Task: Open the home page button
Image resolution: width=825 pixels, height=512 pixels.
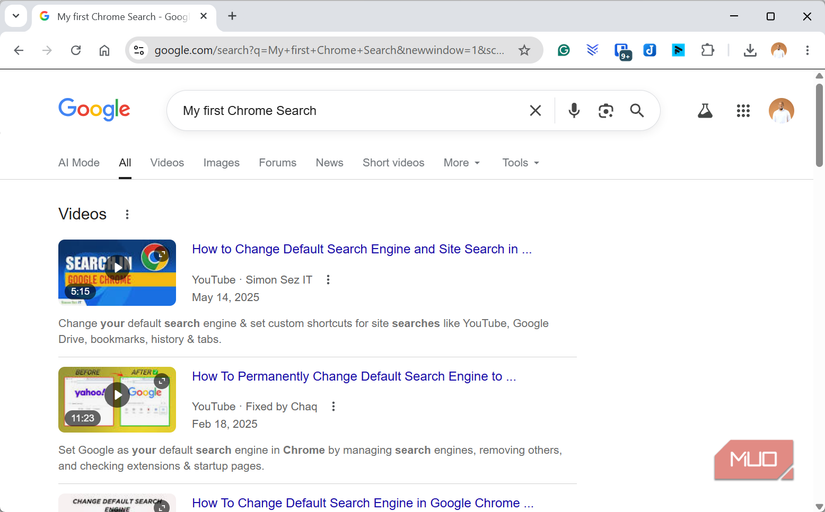Action: click(x=104, y=51)
